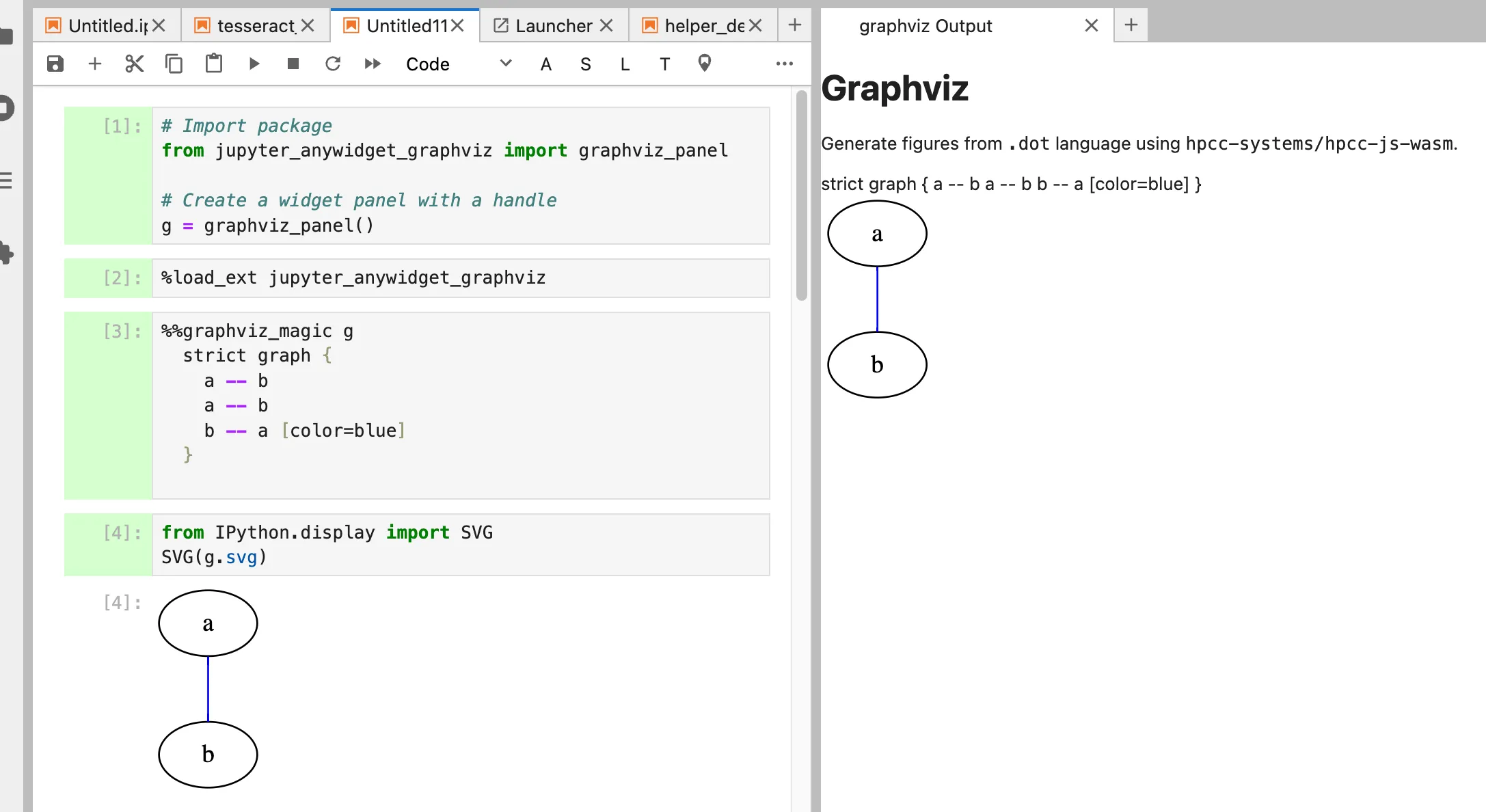Switch to the Launcher tab
The width and height of the screenshot is (1486, 812).
coord(553,26)
